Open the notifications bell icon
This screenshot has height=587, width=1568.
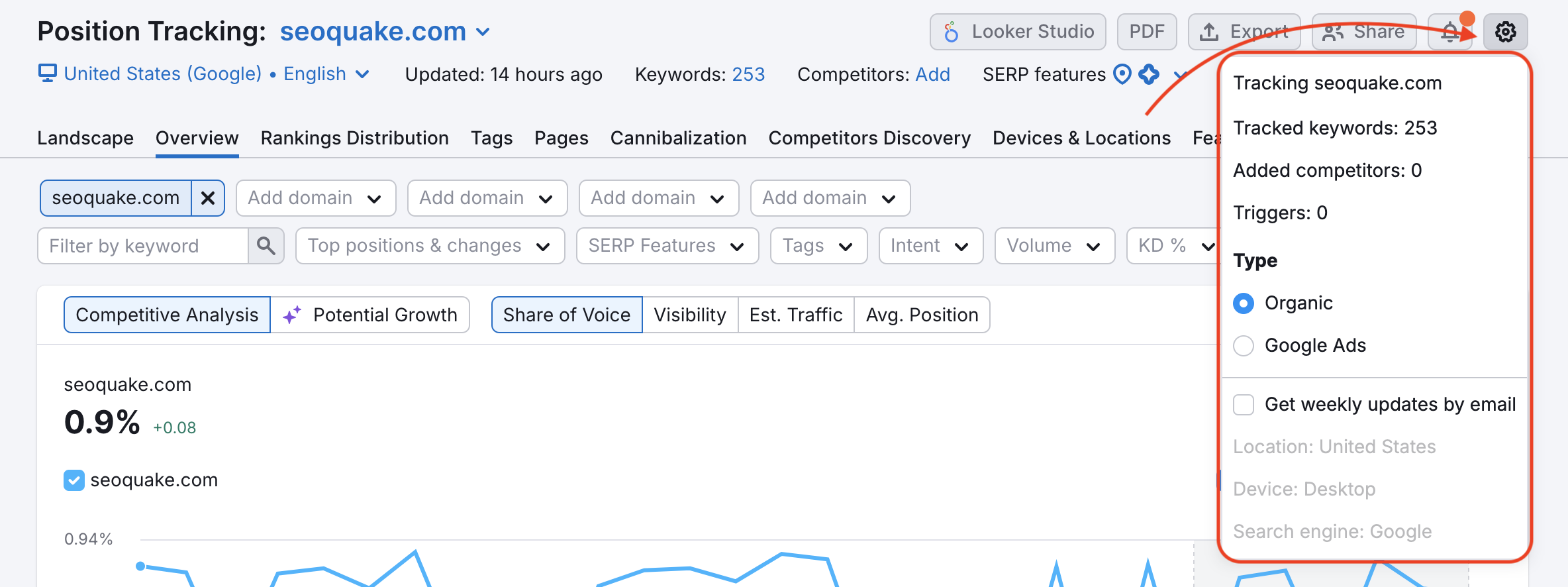[1449, 32]
